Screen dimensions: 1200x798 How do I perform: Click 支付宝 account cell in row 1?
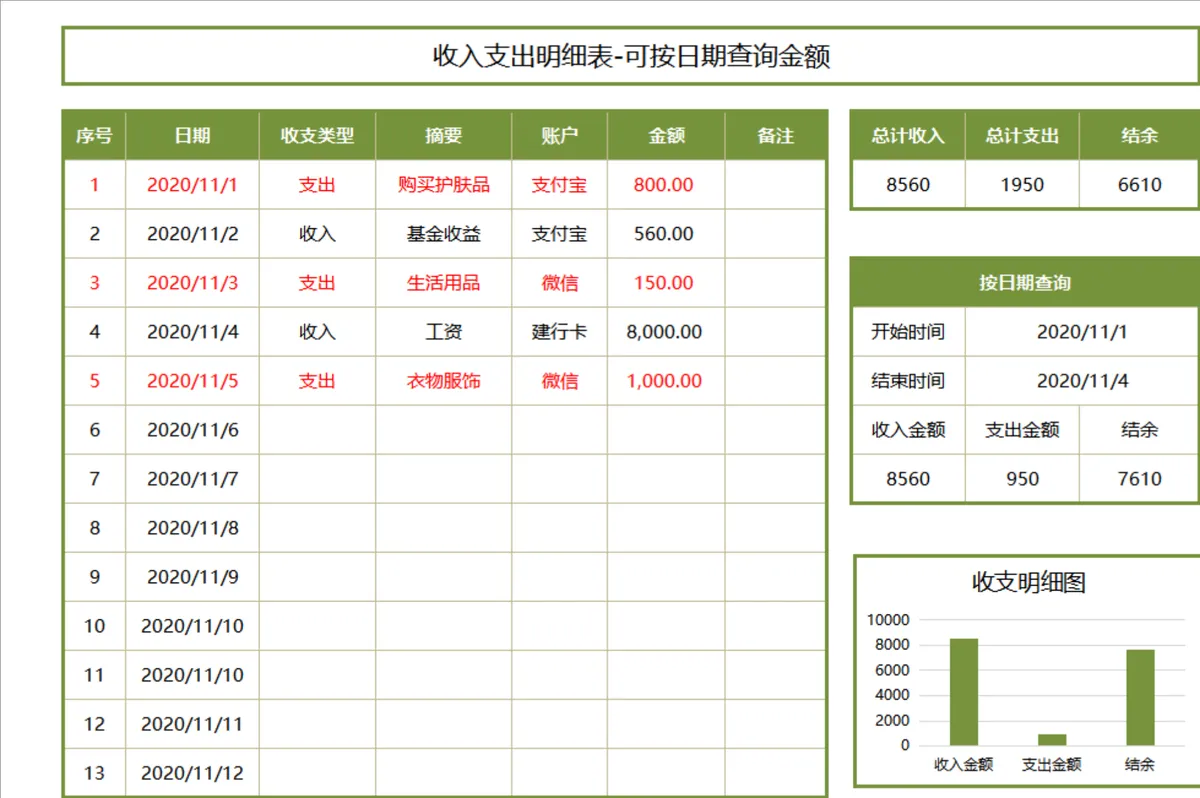point(560,185)
